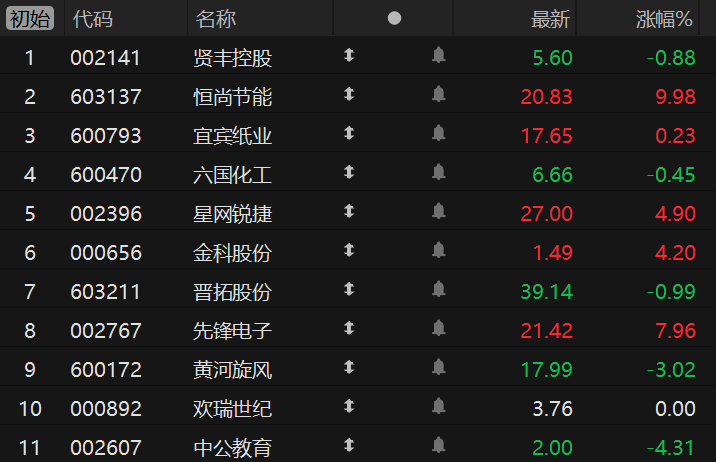Click the bell icon for 黄河旋风
The width and height of the screenshot is (716, 462).
point(438,367)
